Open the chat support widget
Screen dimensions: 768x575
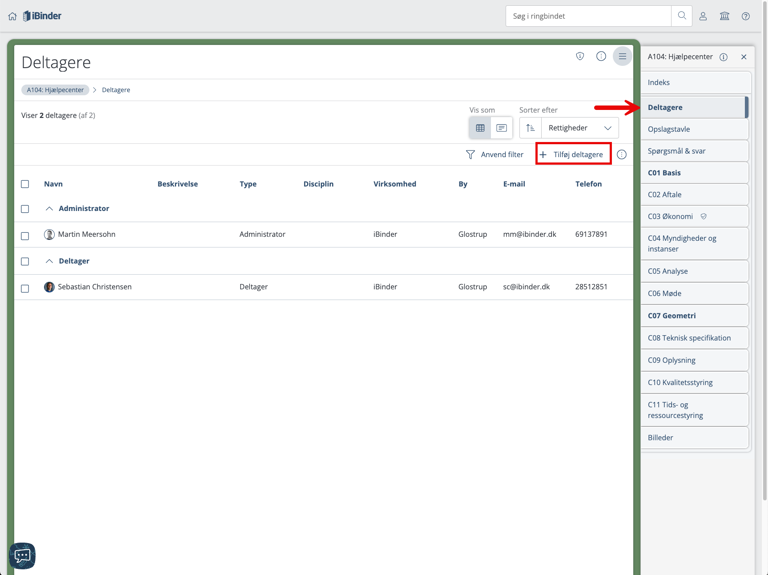(22, 554)
